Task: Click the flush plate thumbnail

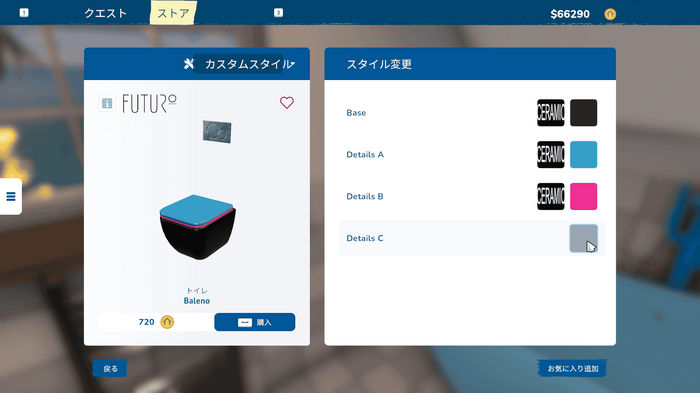Action: pos(217,132)
